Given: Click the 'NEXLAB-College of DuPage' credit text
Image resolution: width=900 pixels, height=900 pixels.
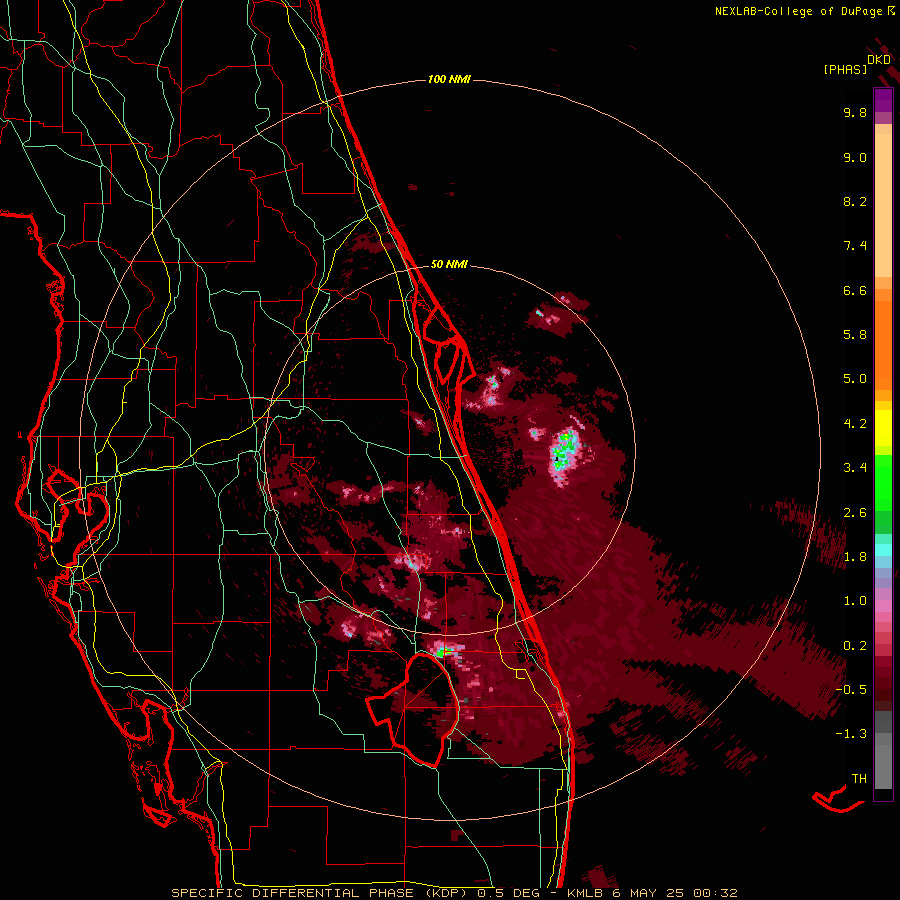Looking at the screenshot, I should [x=799, y=11].
